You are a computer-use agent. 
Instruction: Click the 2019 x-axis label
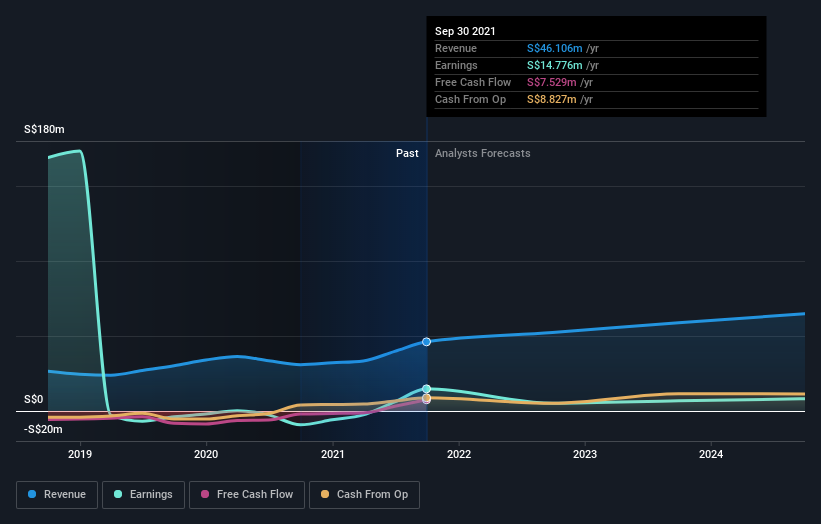(80, 454)
